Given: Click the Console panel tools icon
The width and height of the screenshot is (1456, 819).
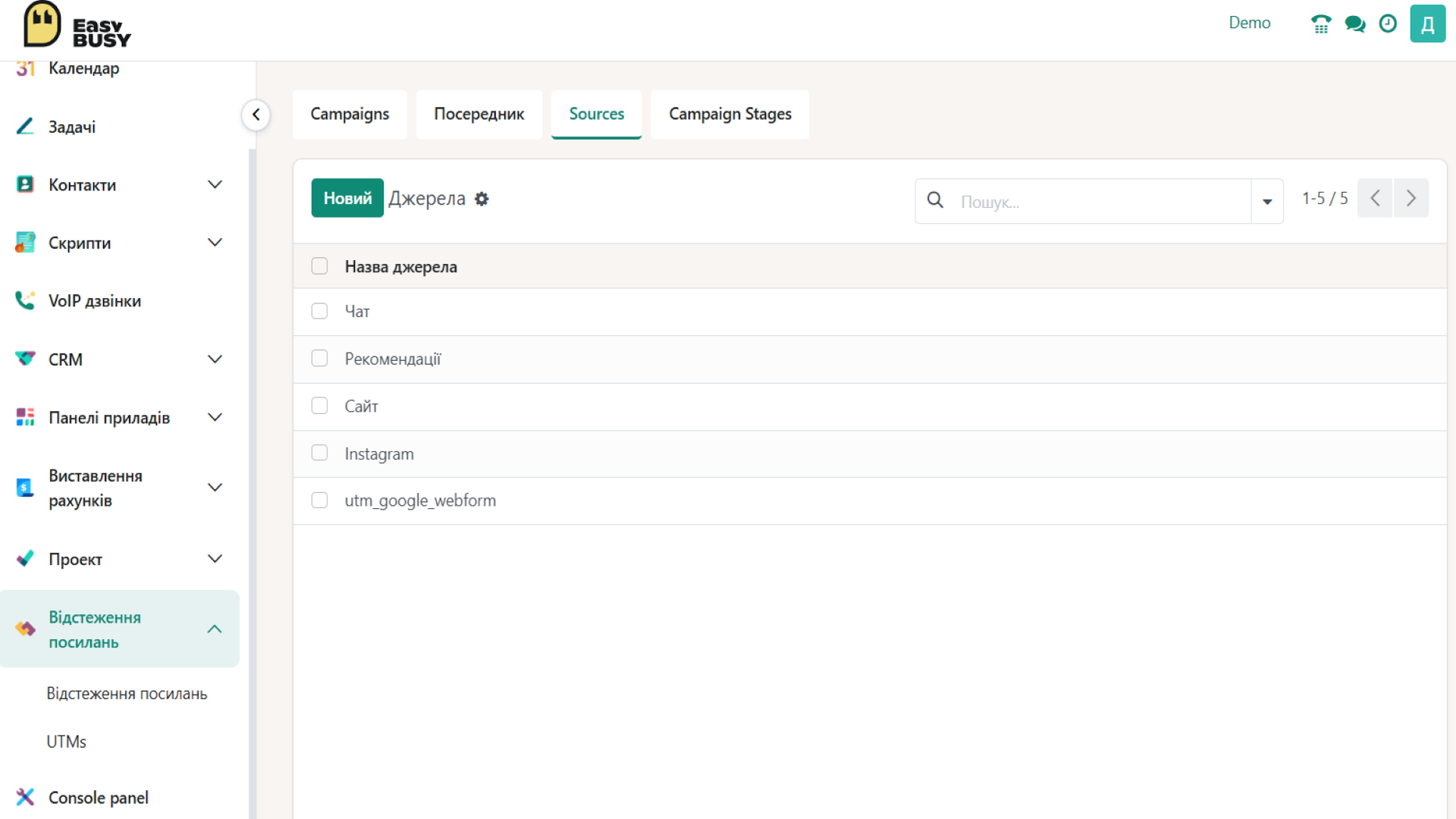Looking at the screenshot, I should point(25,797).
